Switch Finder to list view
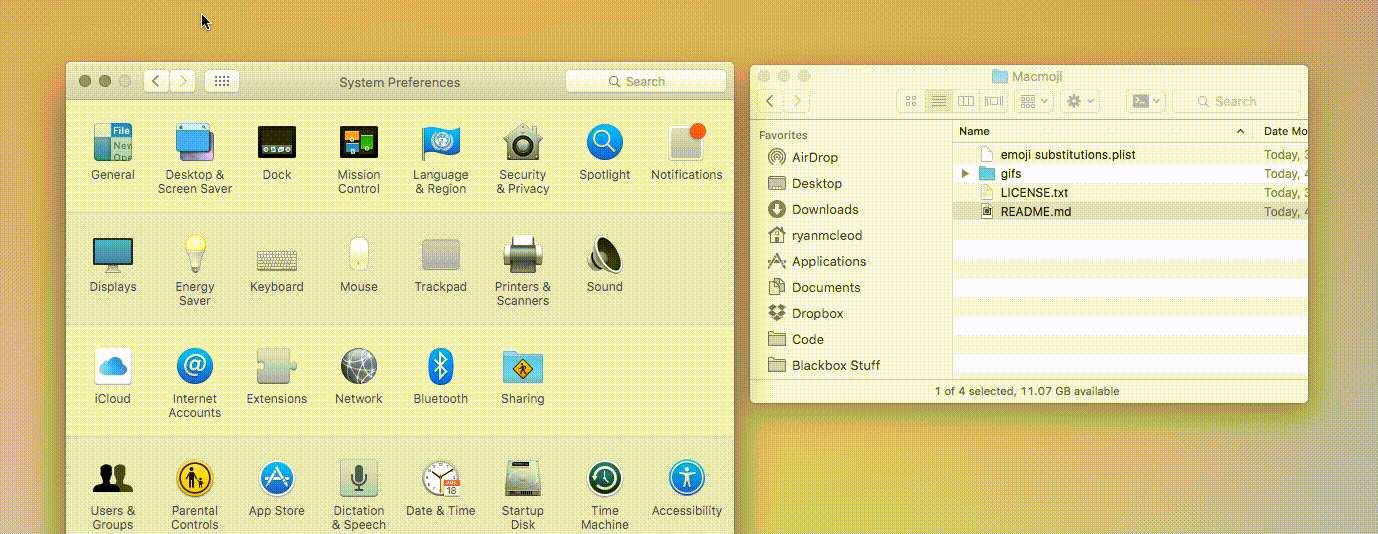 click(x=938, y=101)
